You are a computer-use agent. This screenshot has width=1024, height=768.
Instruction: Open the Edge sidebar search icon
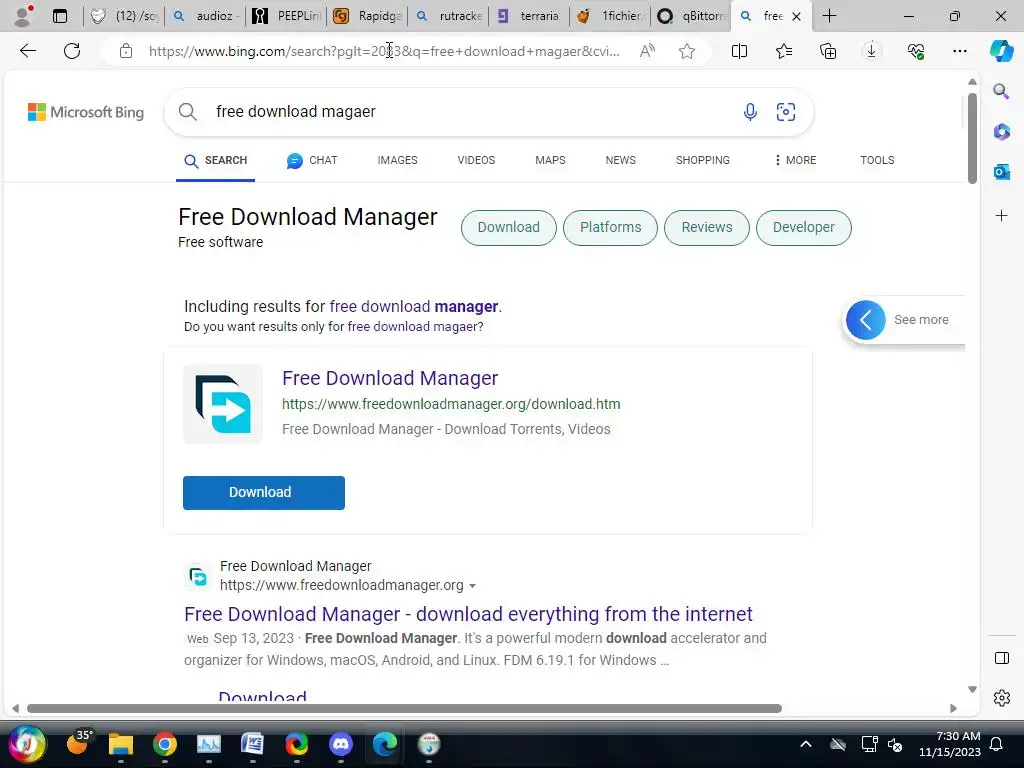pos(1001,91)
